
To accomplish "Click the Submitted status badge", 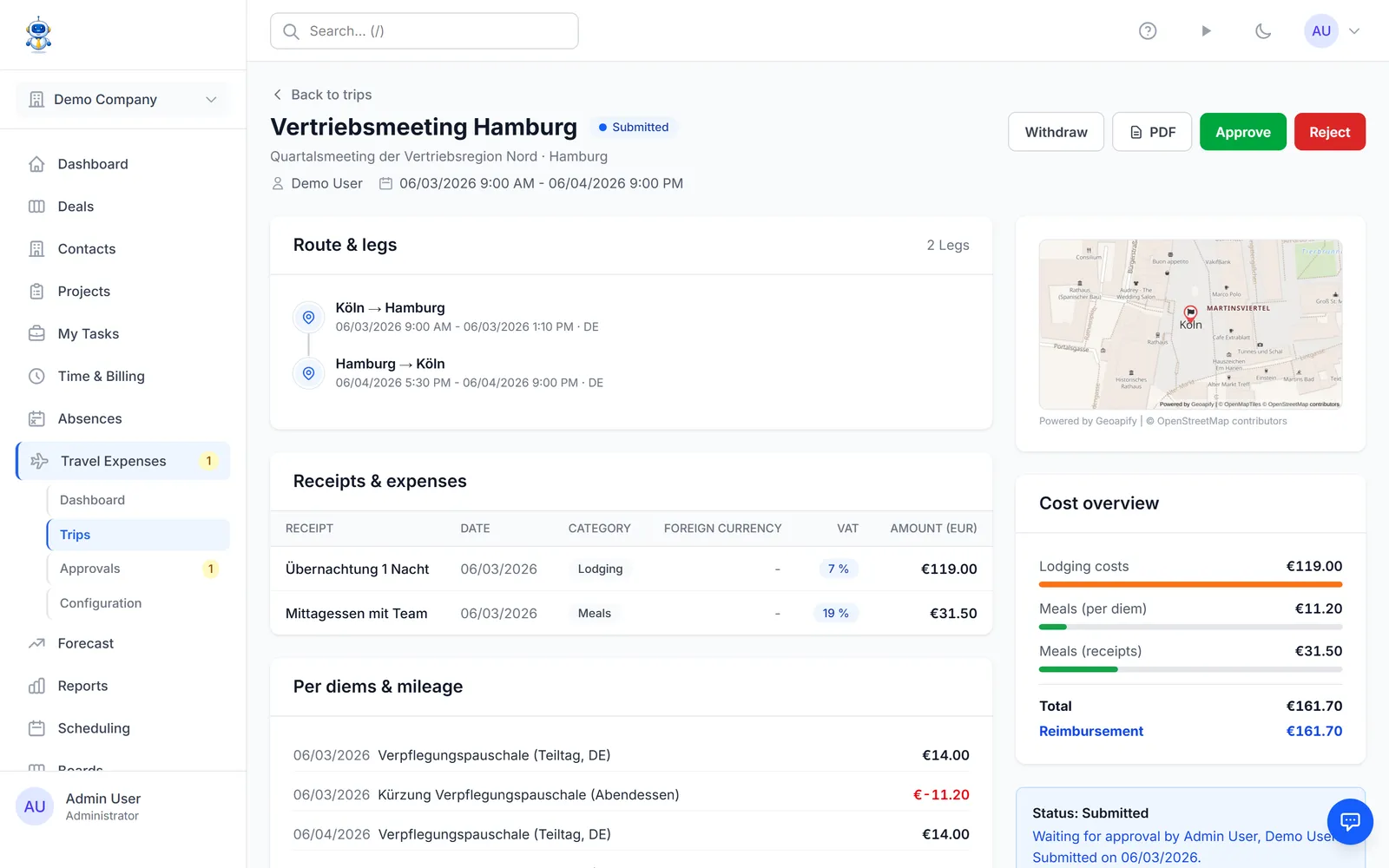I will [634, 128].
